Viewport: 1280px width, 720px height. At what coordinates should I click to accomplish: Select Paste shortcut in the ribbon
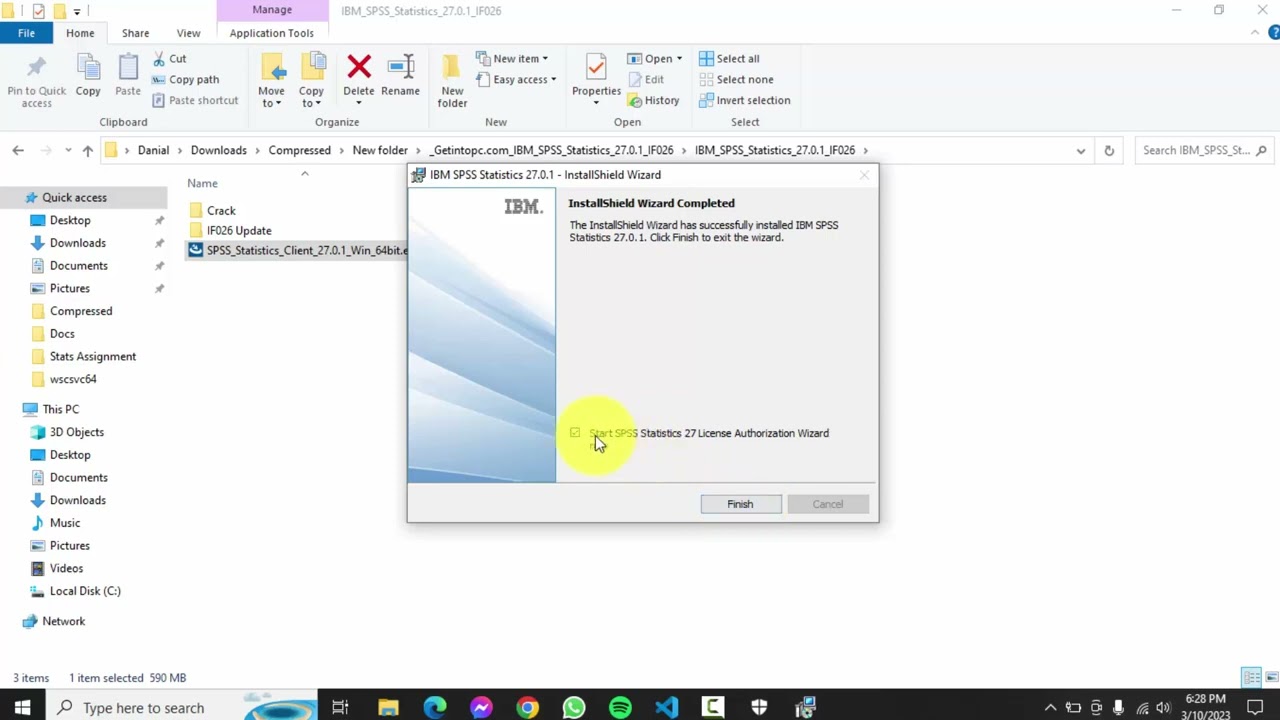[x=195, y=101]
